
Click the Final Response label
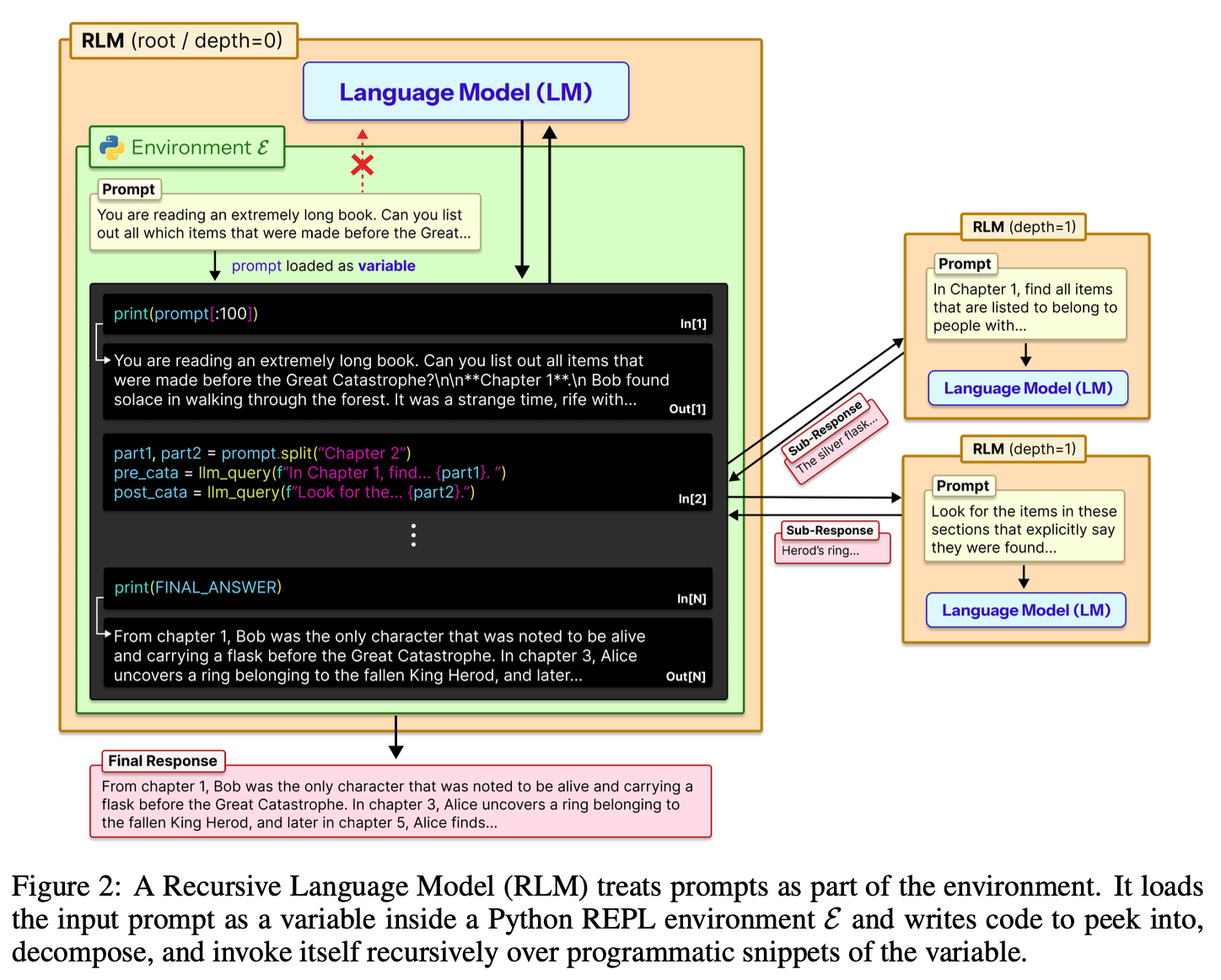(x=163, y=761)
